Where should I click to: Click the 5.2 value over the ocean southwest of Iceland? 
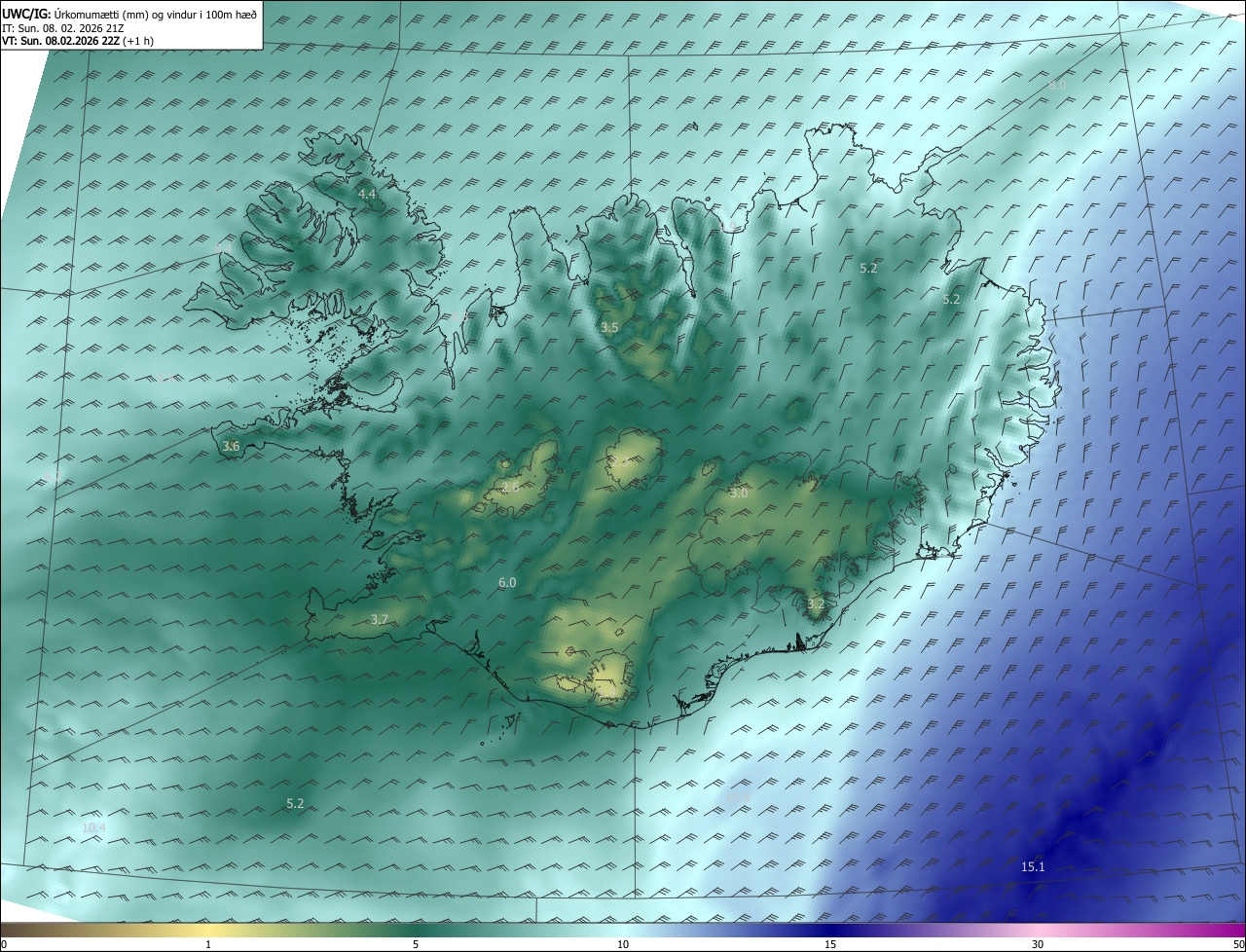(295, 804)
